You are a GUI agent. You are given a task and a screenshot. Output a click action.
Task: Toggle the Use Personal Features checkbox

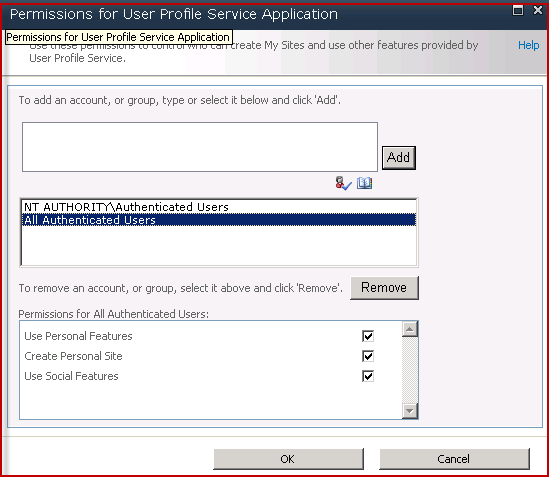point(368,336)
